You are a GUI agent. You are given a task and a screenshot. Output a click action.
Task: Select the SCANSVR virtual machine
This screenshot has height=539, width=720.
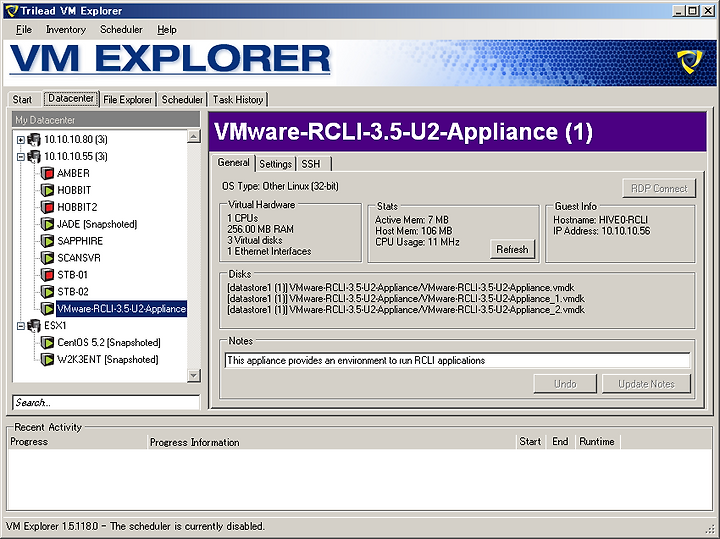79,258
